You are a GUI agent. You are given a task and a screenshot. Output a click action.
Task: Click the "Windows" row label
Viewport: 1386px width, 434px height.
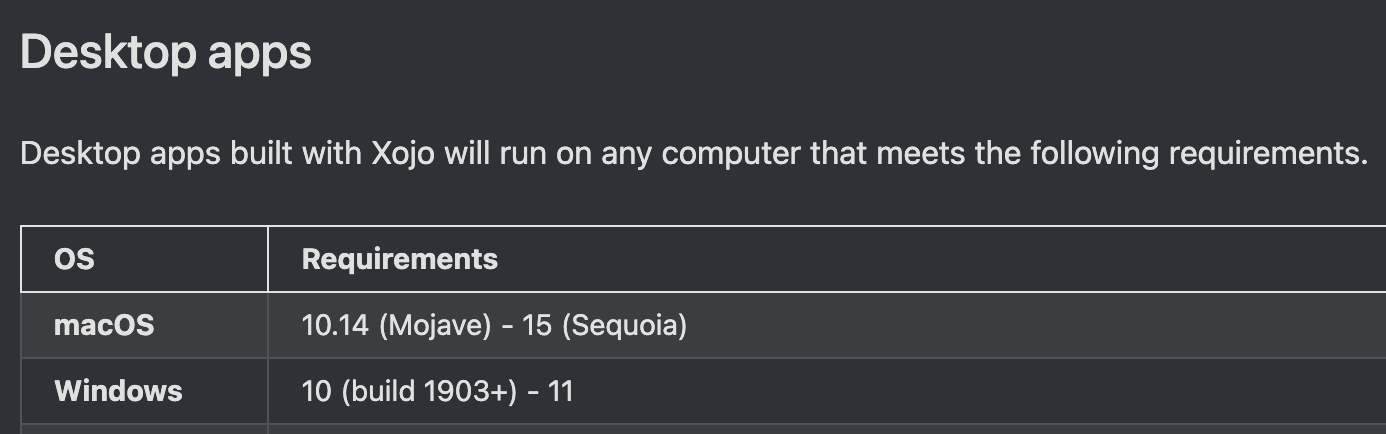(x=118, y=390)
